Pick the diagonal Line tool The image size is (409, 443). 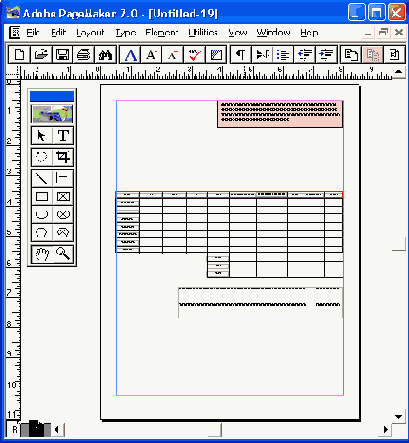pos(42,178)
